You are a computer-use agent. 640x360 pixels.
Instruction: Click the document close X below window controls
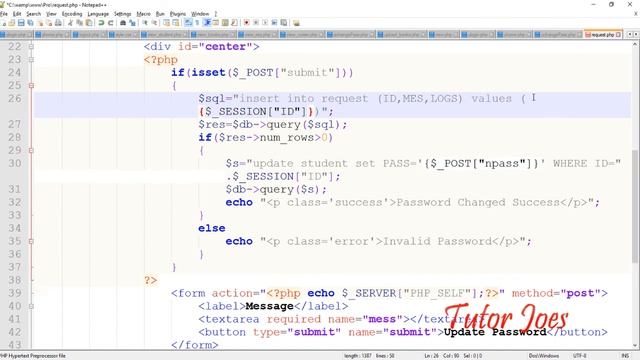(635, 14)
